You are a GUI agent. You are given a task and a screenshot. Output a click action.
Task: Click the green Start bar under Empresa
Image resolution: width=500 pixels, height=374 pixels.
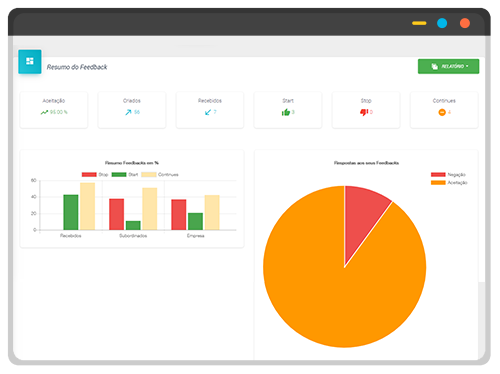pyautogui.click(x=195, y=221)
